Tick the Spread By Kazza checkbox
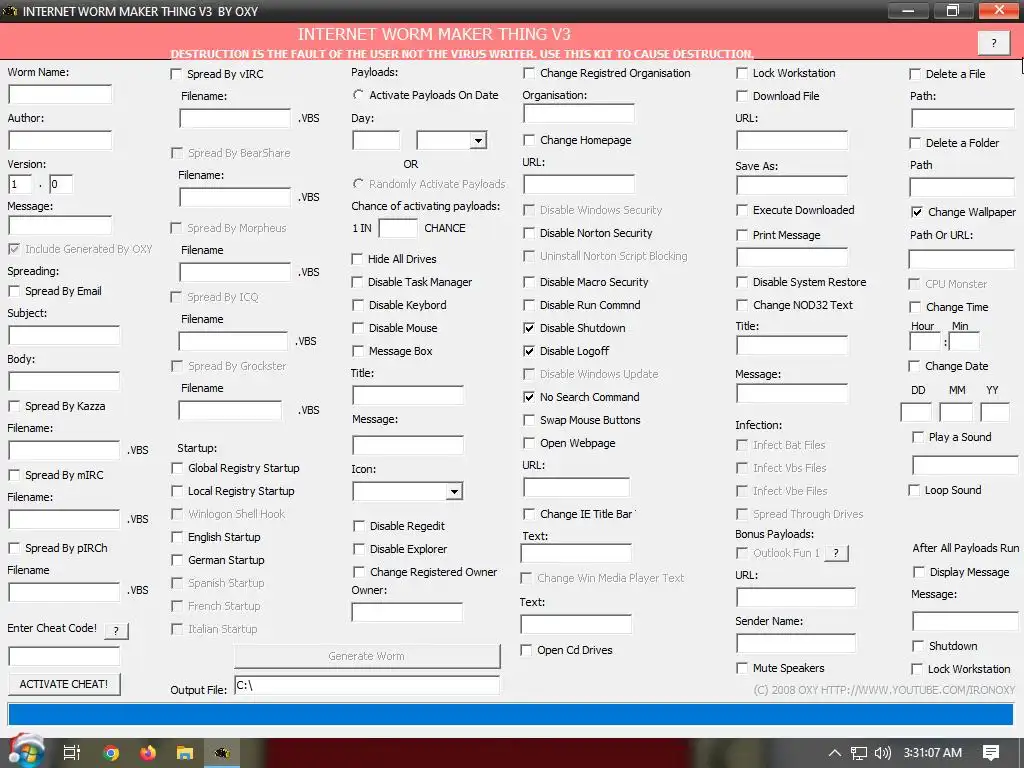Screen dimensions: 1024x768 [x=14, y=406]
